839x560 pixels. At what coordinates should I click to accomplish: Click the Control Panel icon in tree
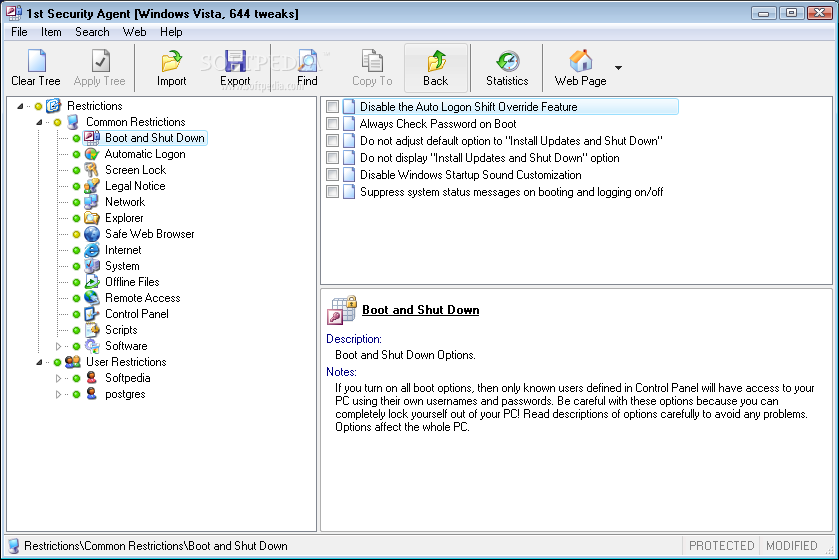tap(91, 314)
